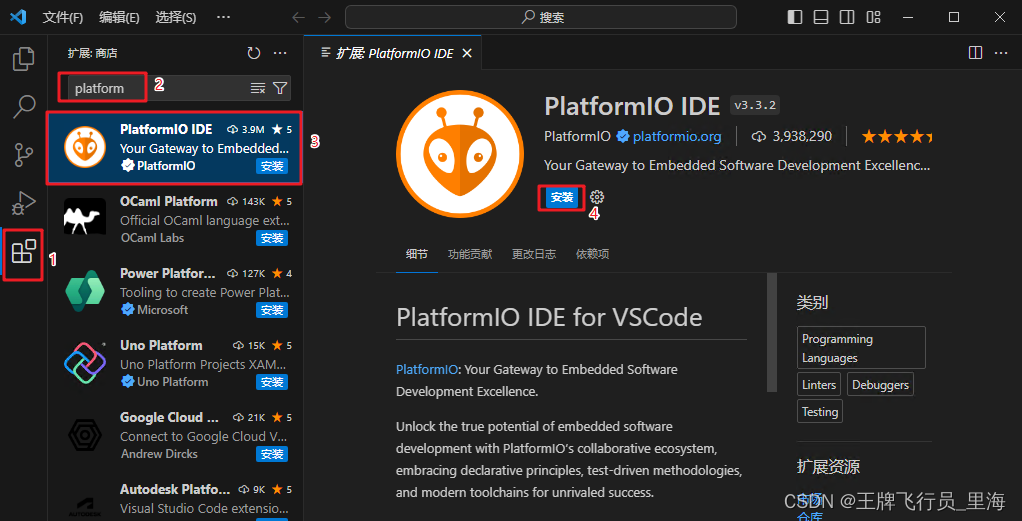Open extensions view more actions menu
Screen dimensions: 1022x521
pos(280,53)
